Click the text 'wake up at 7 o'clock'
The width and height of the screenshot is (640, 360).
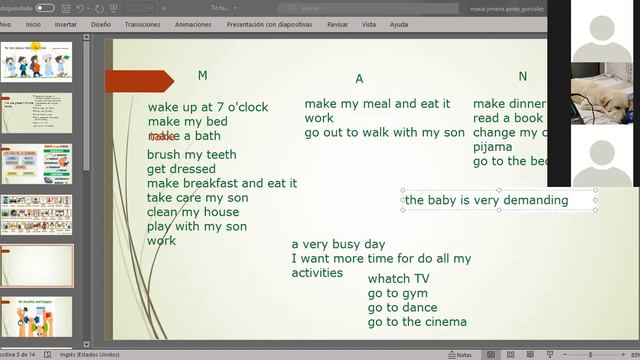[x=208, y=107]
